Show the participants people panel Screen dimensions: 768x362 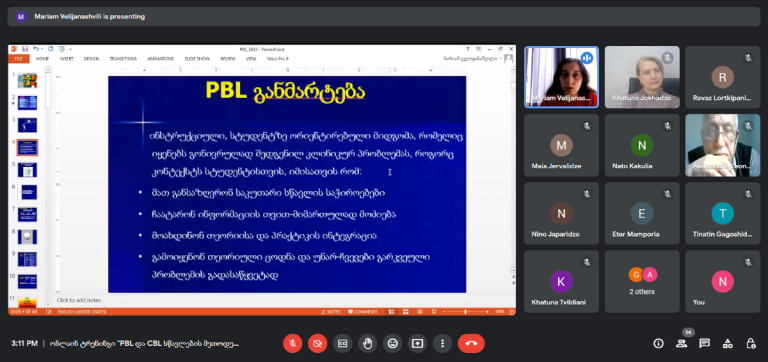tap(681, 343)
